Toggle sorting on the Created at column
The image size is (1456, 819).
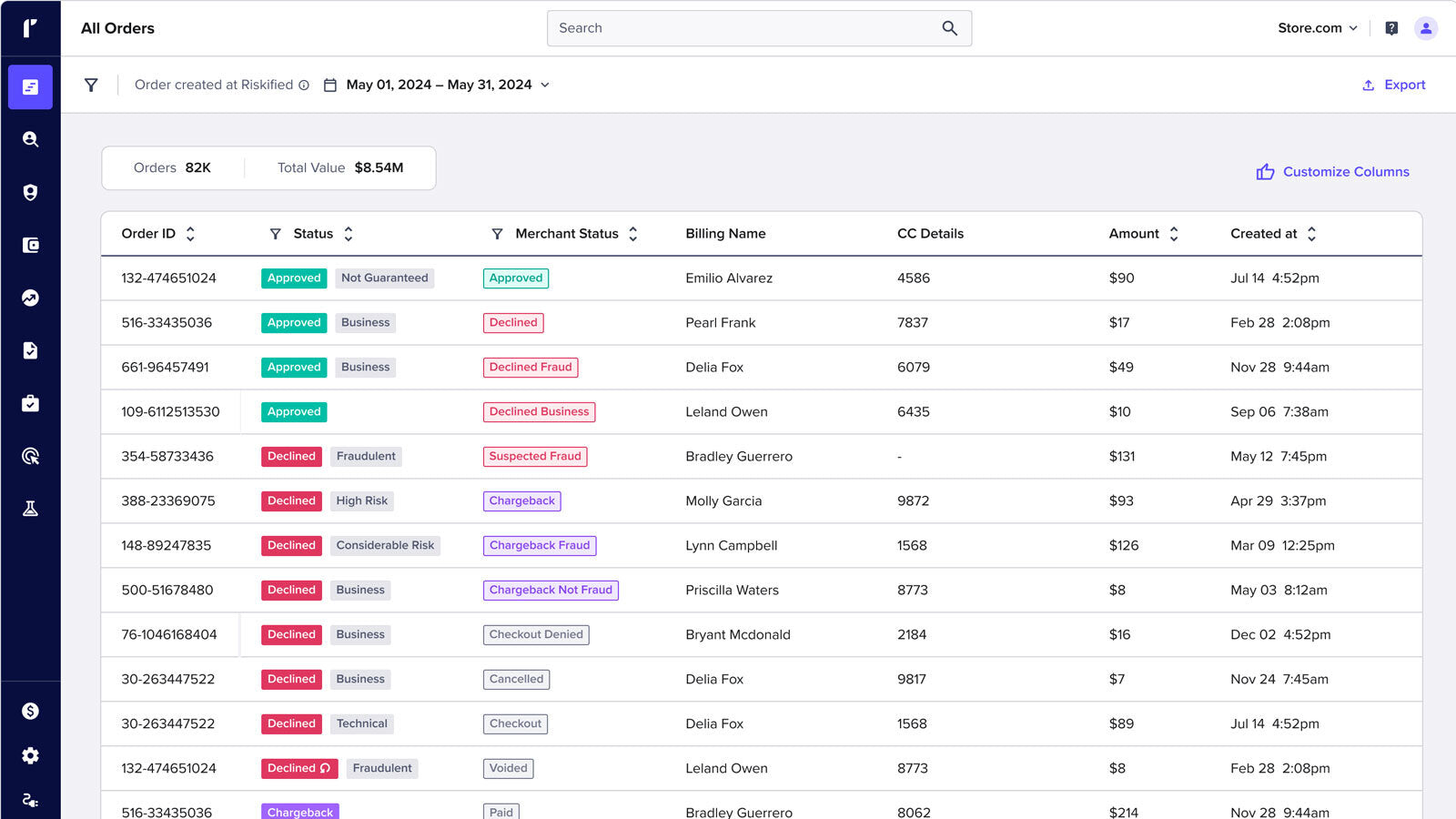click(1311, 233)
